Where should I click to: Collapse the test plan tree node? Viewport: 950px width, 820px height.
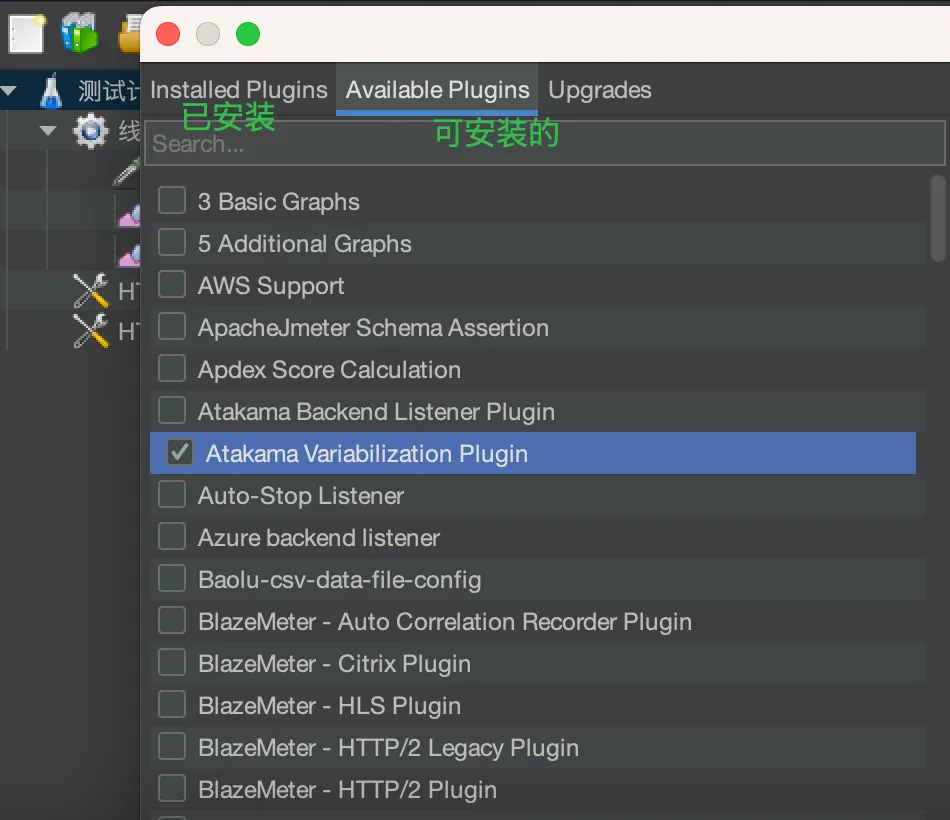pyautogui.click(x=9, y=92)
